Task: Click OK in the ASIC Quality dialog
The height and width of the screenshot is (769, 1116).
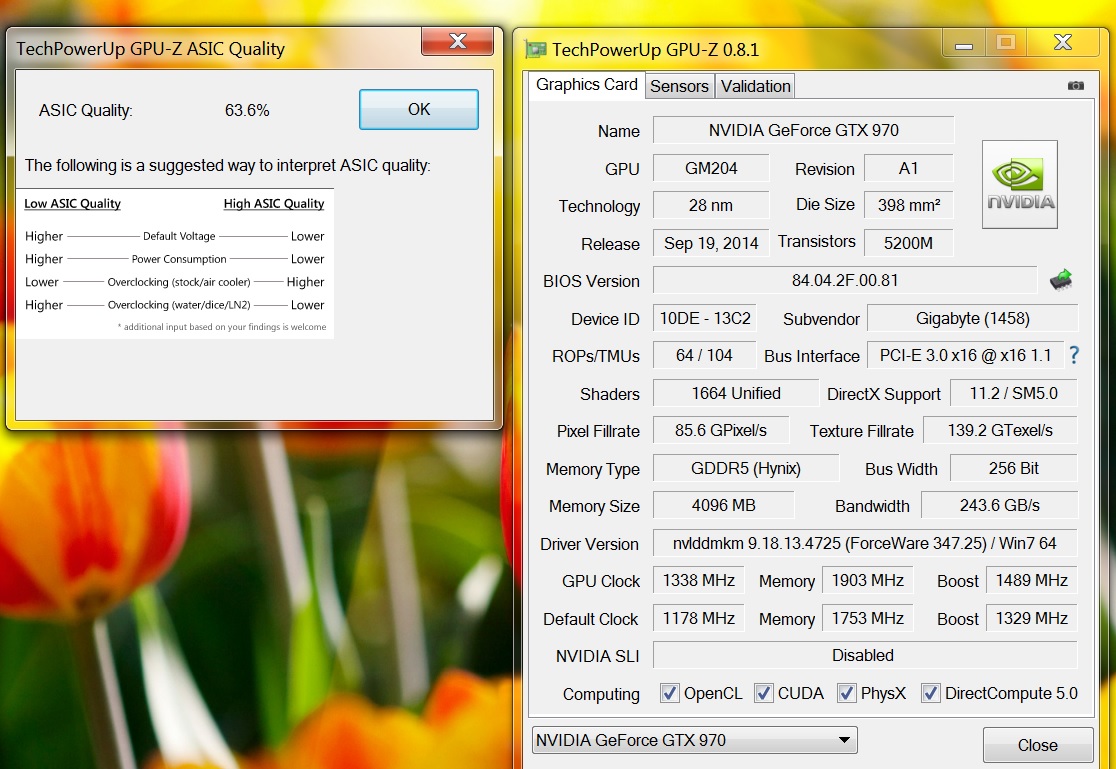Action: click(418, 110)
